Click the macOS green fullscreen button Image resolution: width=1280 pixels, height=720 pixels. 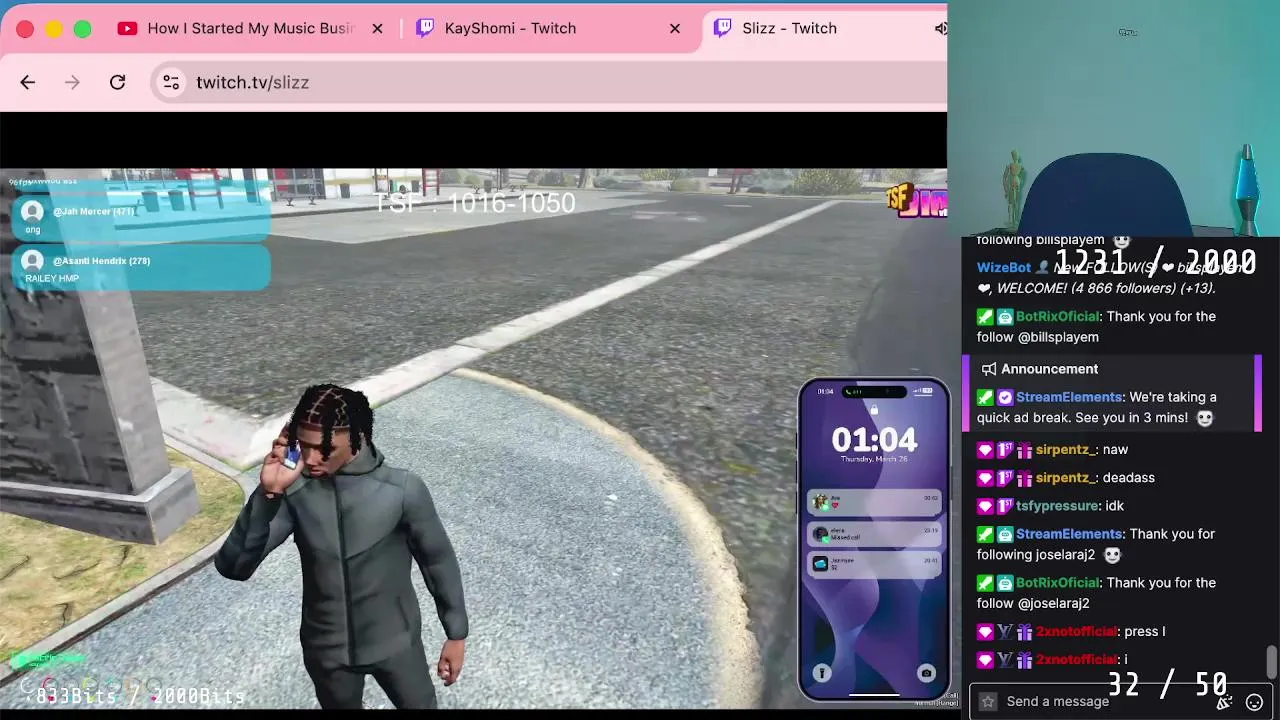point(83,29)
